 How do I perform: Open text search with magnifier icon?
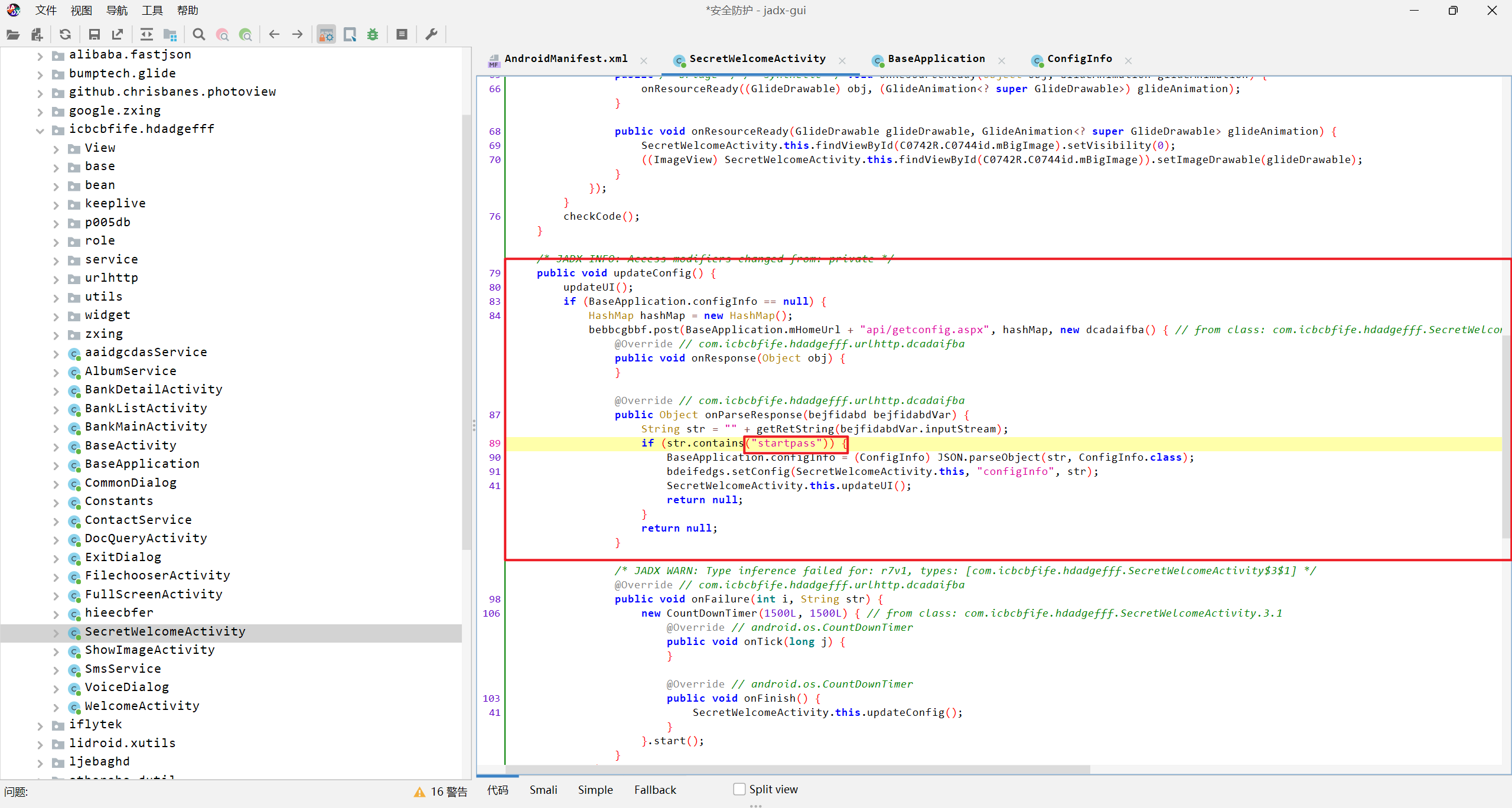point(199,34)
